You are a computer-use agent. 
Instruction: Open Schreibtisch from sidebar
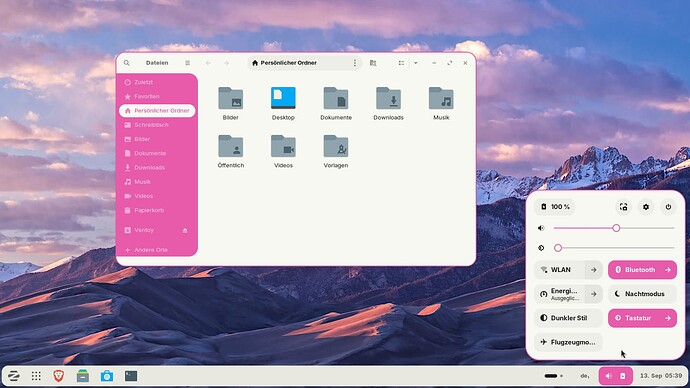click(157, 125)
